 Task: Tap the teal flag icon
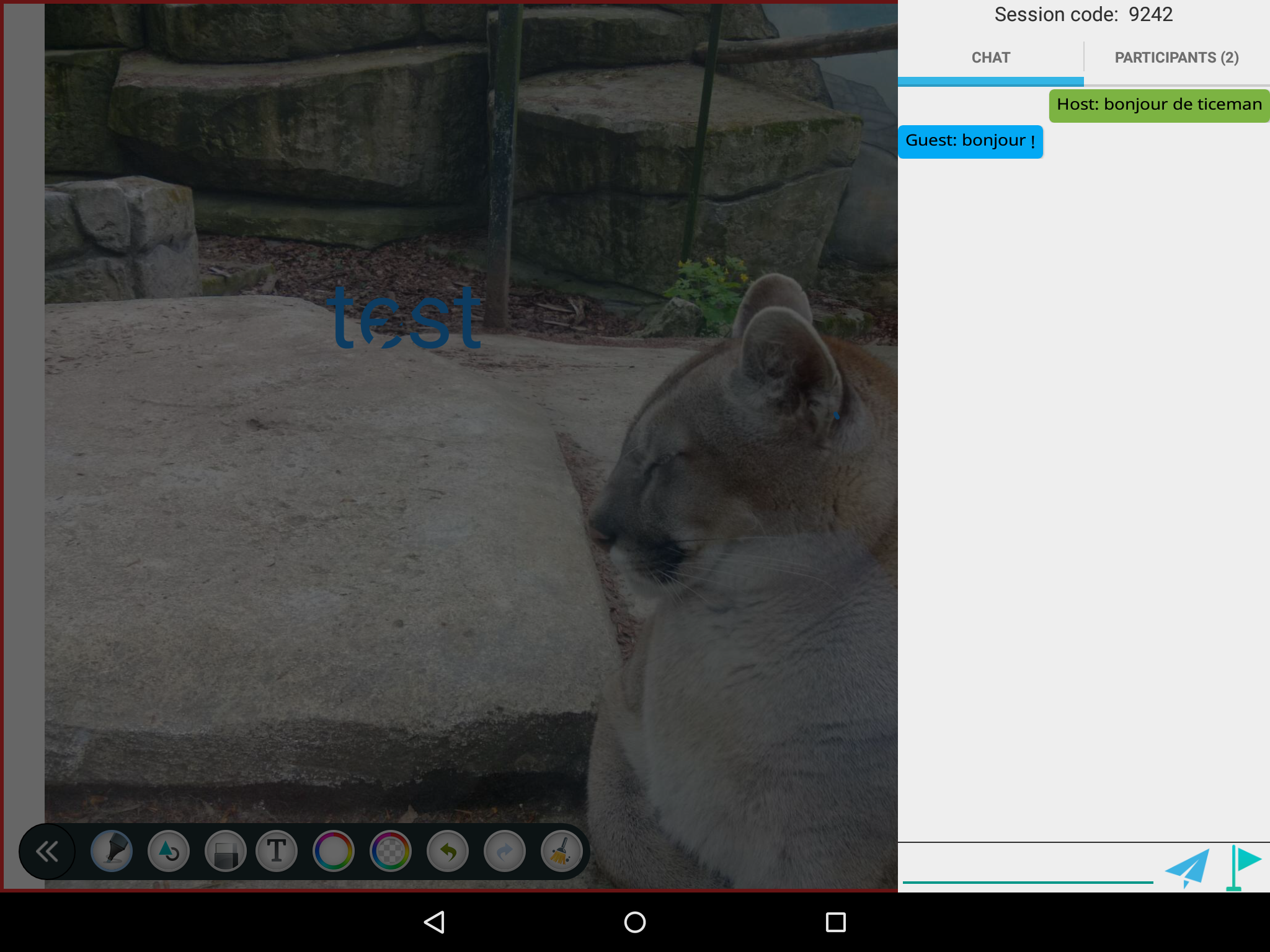tap(1244, 867)
